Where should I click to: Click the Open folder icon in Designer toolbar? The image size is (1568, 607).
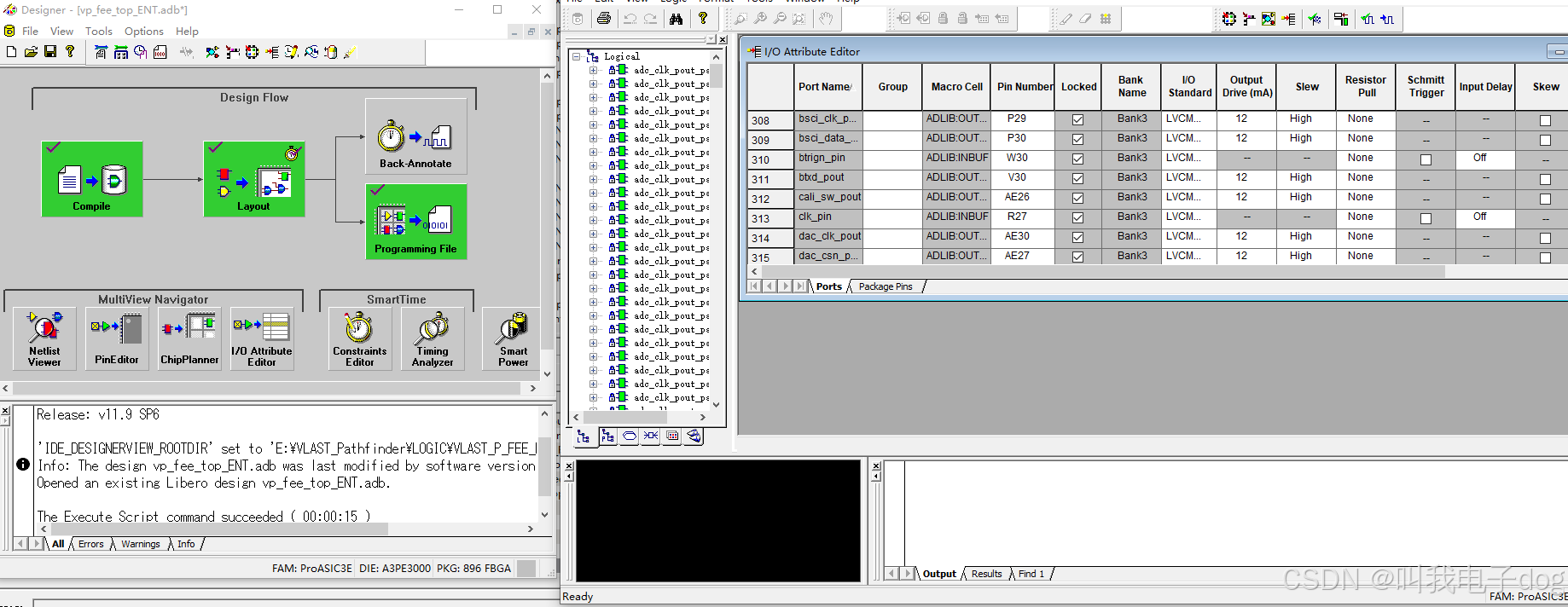pyautogui.click(x=31, y=52)
